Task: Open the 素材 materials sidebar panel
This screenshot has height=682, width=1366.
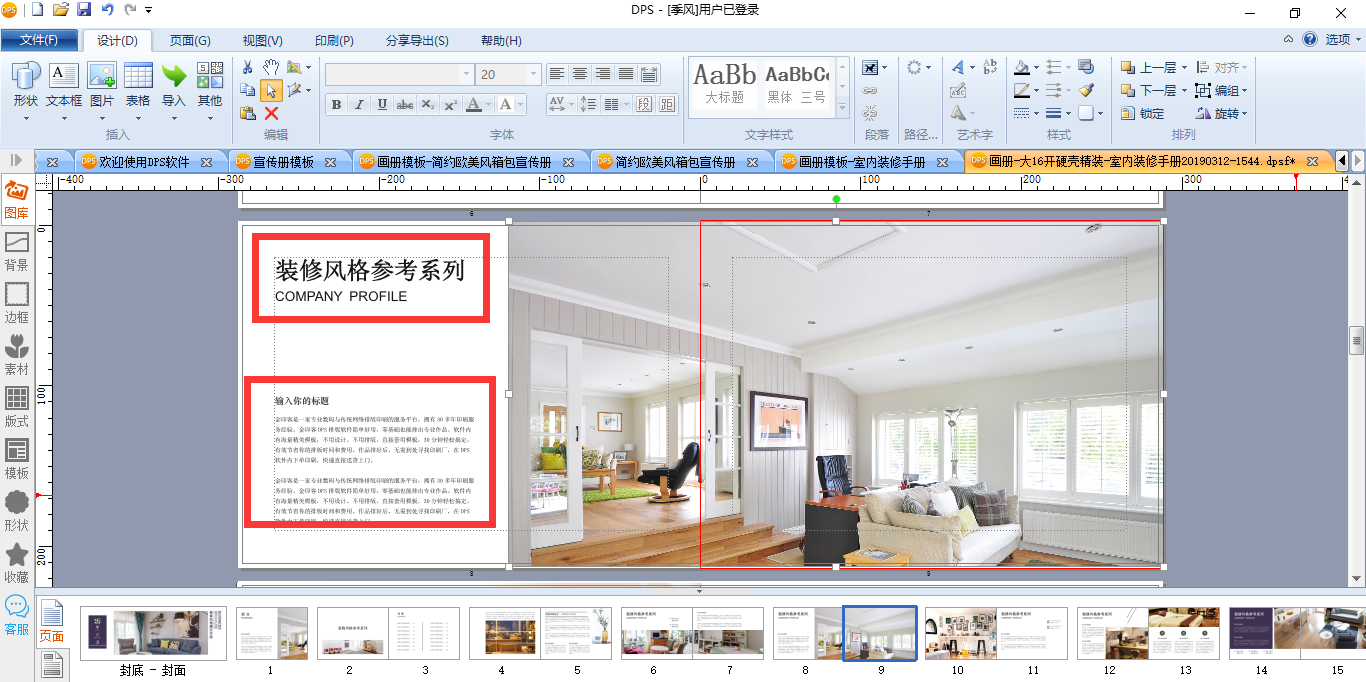Action: 17,356
